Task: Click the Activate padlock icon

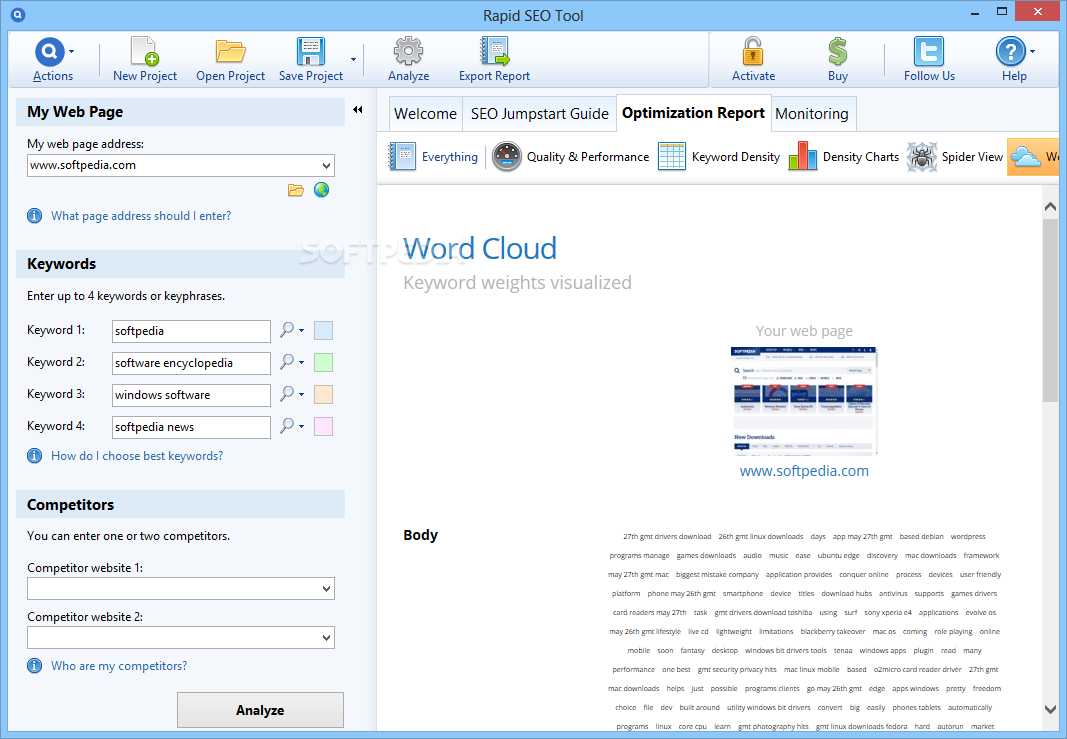Action: click(x=753, y=52)
